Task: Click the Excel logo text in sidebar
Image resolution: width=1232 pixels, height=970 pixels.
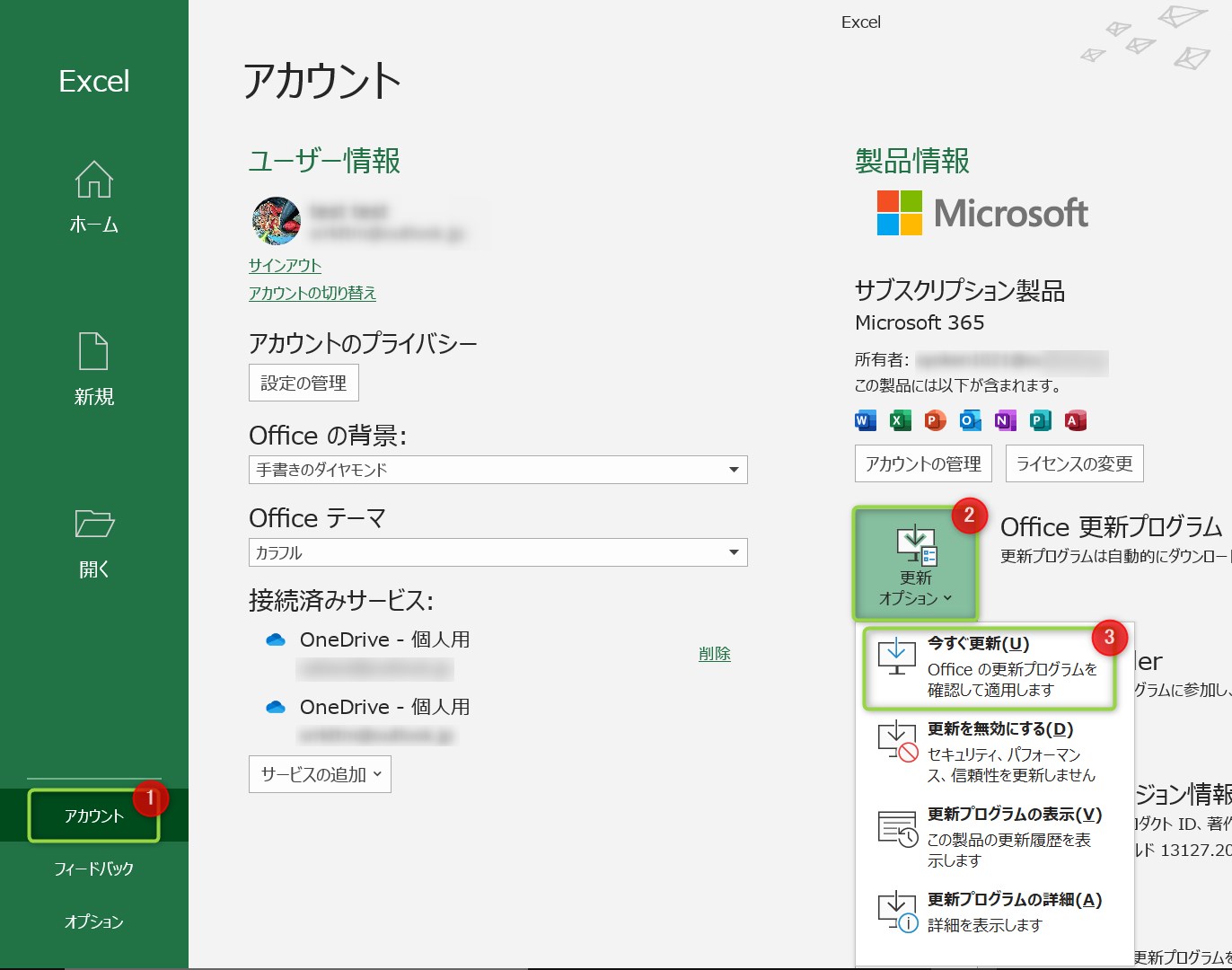Action: point(94,82)
